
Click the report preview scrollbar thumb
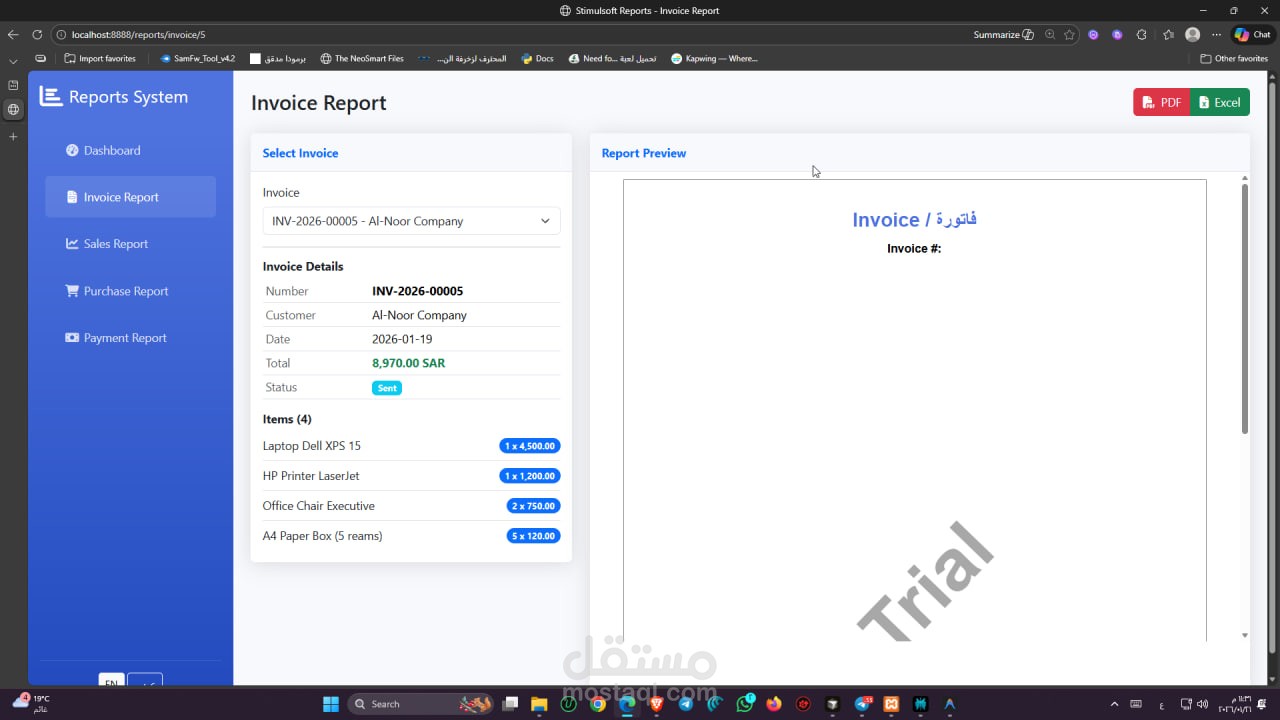(x=1245, y=308)
